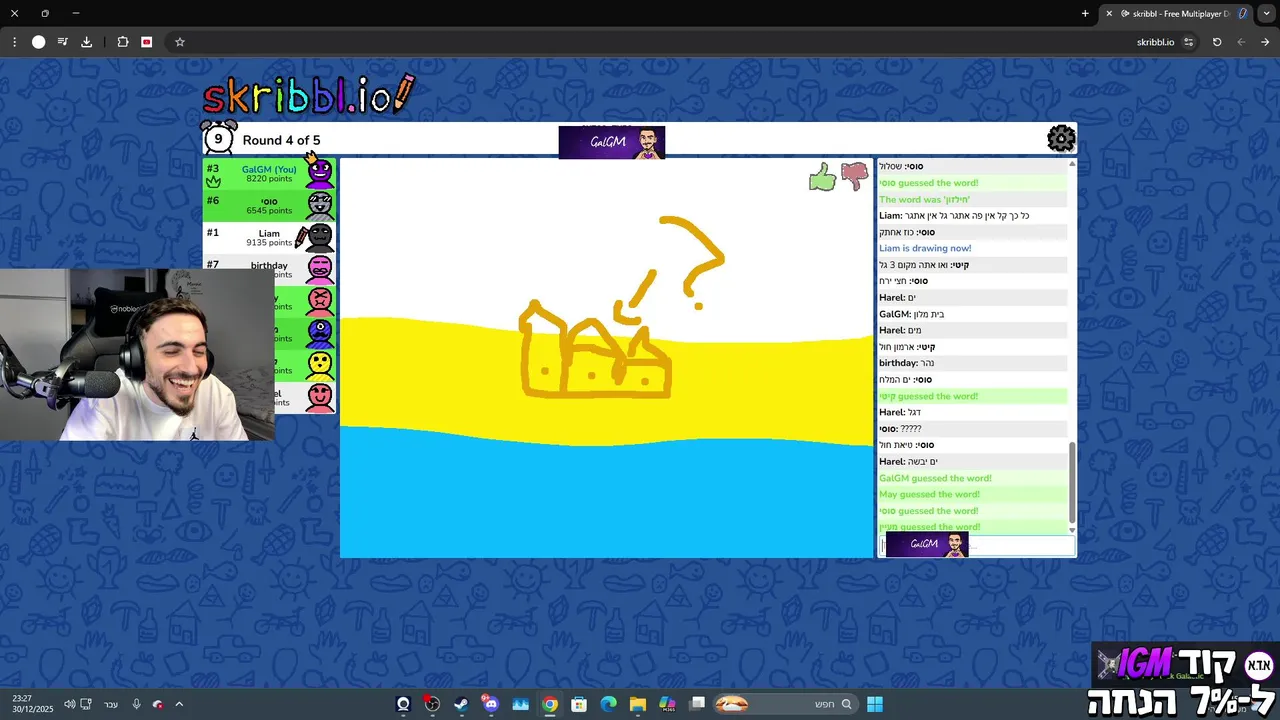The image size is (1280, 720).
Task: Open the Chrome three-dot menu
Action: click(x=14, y=42)
